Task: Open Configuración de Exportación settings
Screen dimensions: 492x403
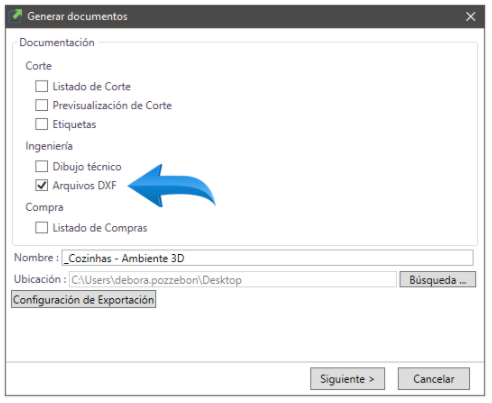Action: pyautogui.click(x=83, y=299)
